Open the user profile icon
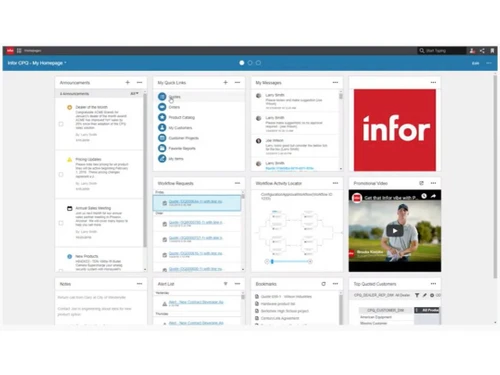This screenshot has height=375, width=500. pyautogui.click(x=472, y=51)
